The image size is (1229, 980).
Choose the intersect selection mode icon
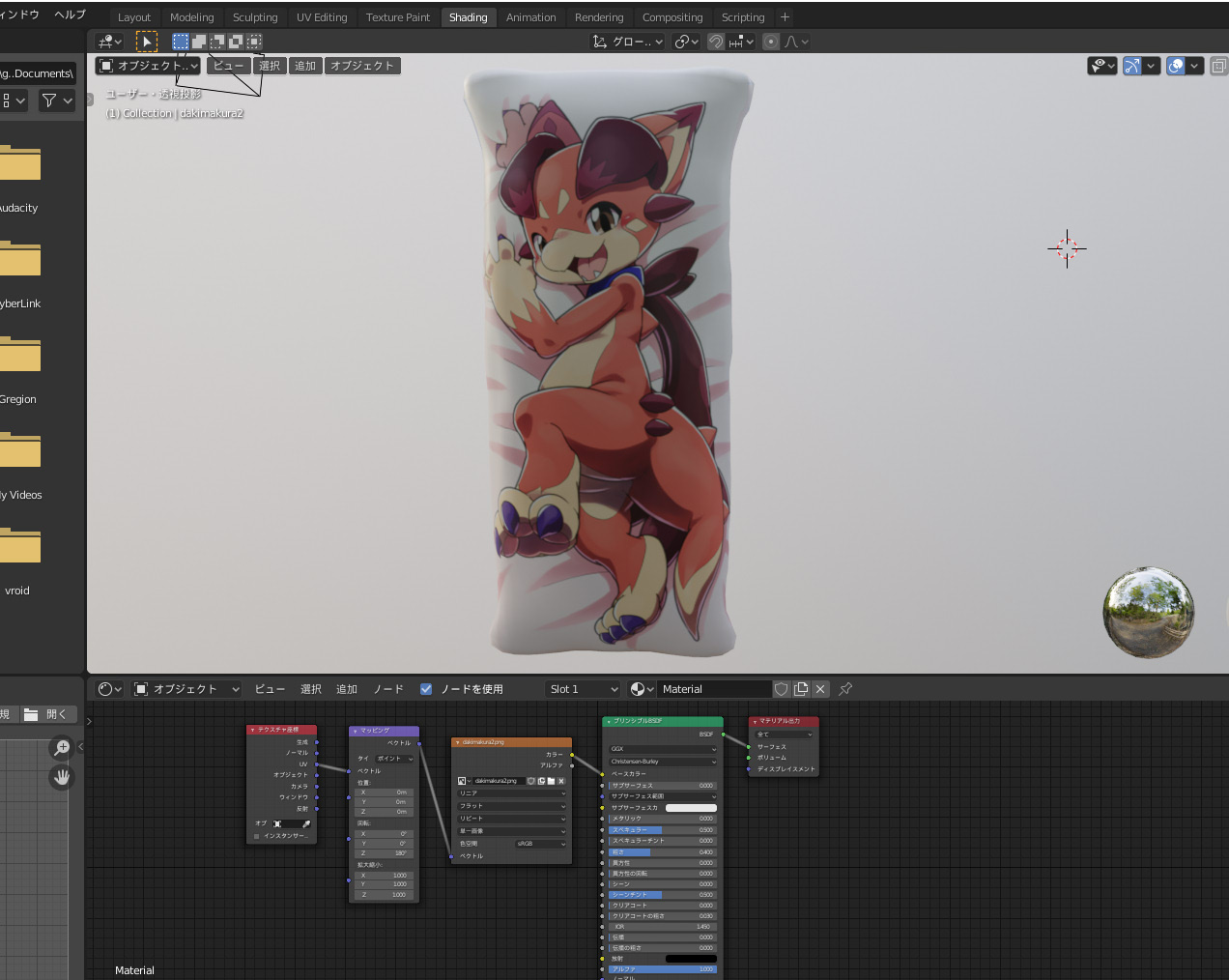click(254, 42)
